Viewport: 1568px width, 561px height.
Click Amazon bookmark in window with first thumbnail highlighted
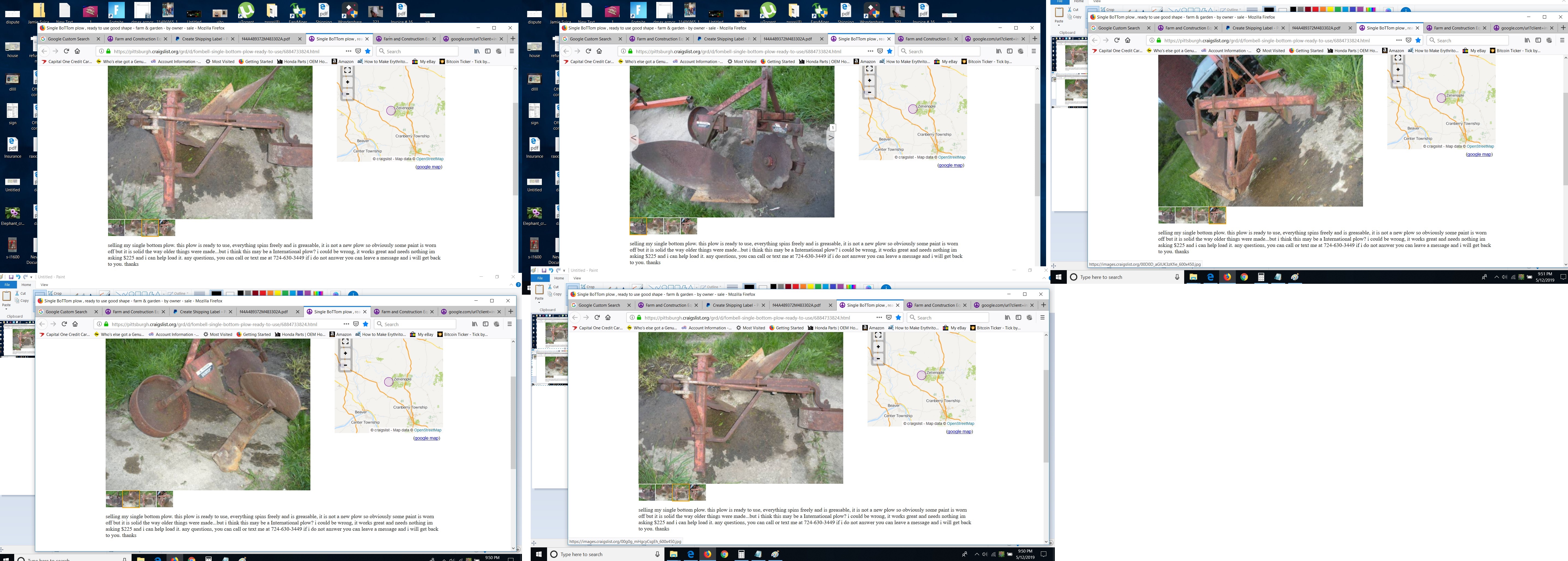click(x=864, y=61)
